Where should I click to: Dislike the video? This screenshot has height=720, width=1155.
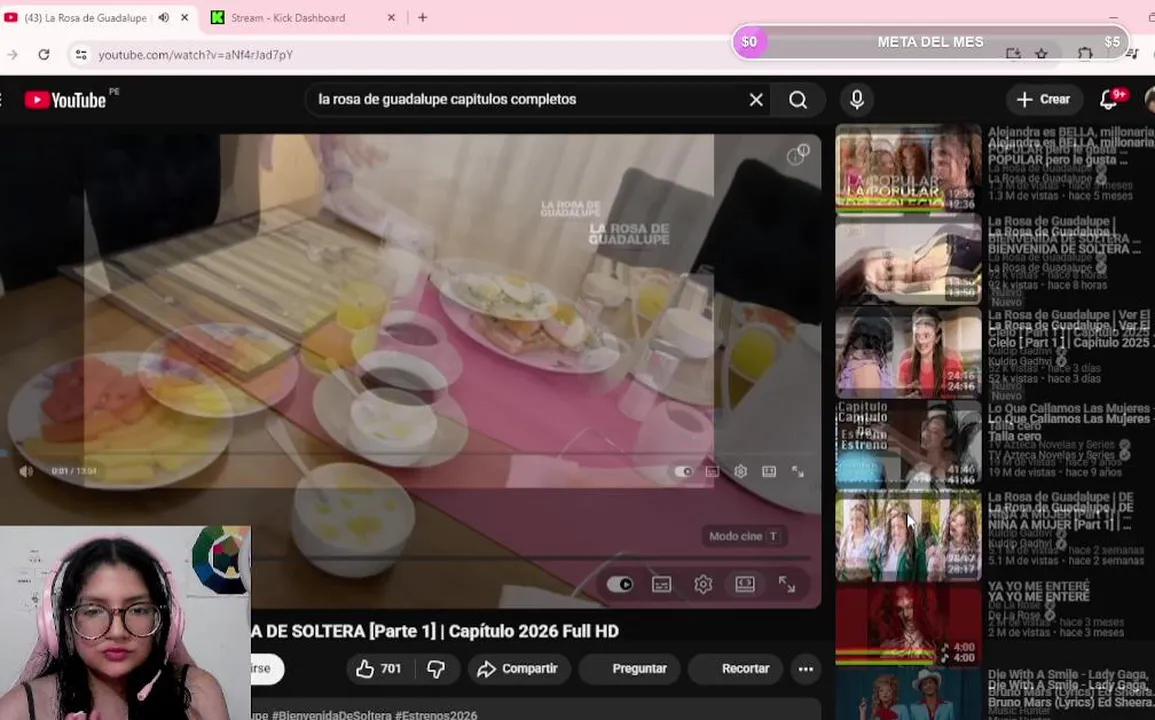point(436,668)
